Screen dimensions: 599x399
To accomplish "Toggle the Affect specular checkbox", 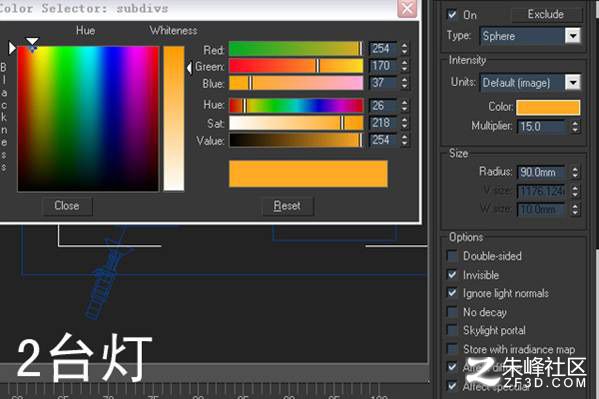I will [452, 386].
